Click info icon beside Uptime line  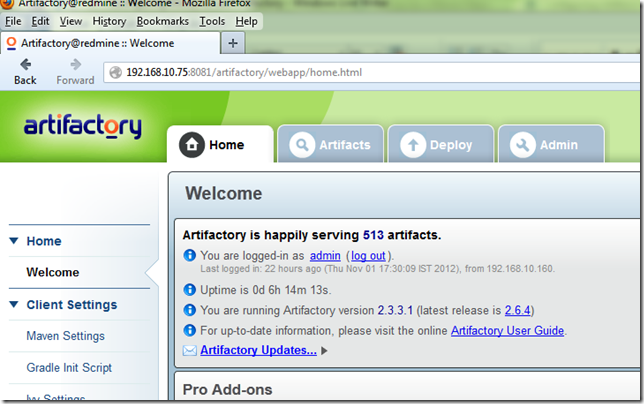pos(189,289)
